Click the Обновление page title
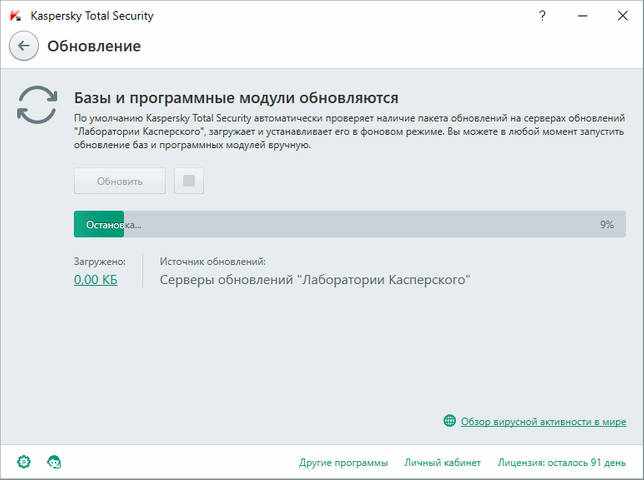This screenshot has height=480, width=644. [x=94, y=46]
